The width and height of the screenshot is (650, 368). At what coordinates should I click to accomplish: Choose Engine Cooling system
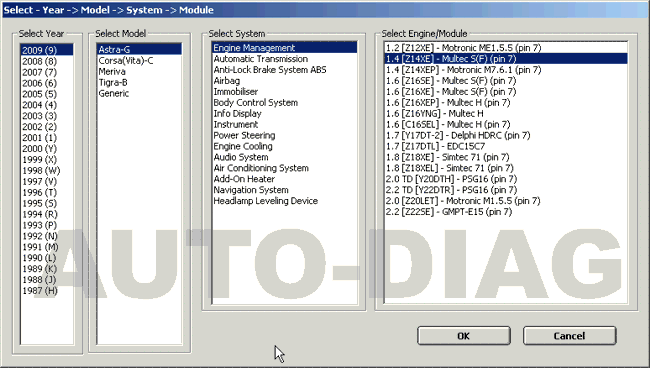pyautogui.click(x=284, y=146)
